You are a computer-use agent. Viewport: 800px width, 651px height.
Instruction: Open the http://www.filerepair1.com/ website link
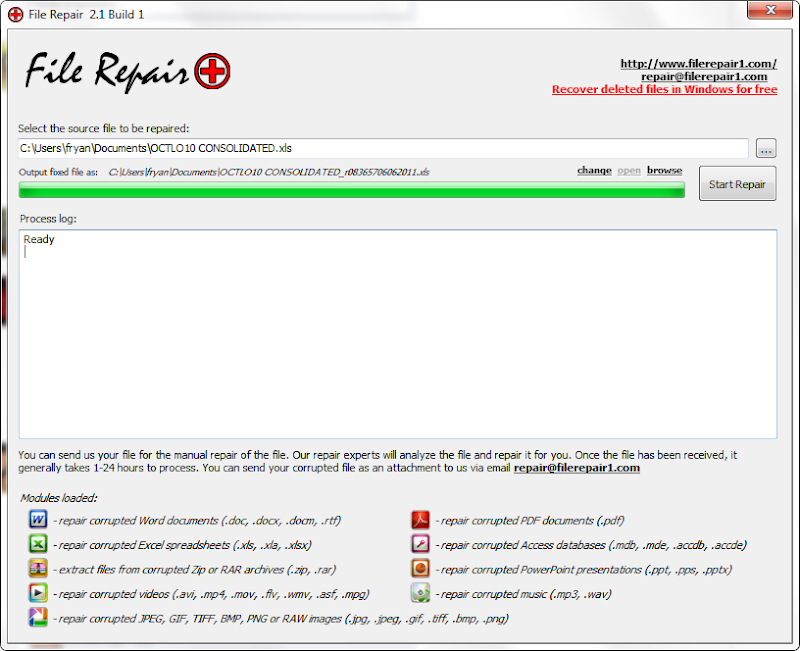pyautogui.click(x=698, y=64)
